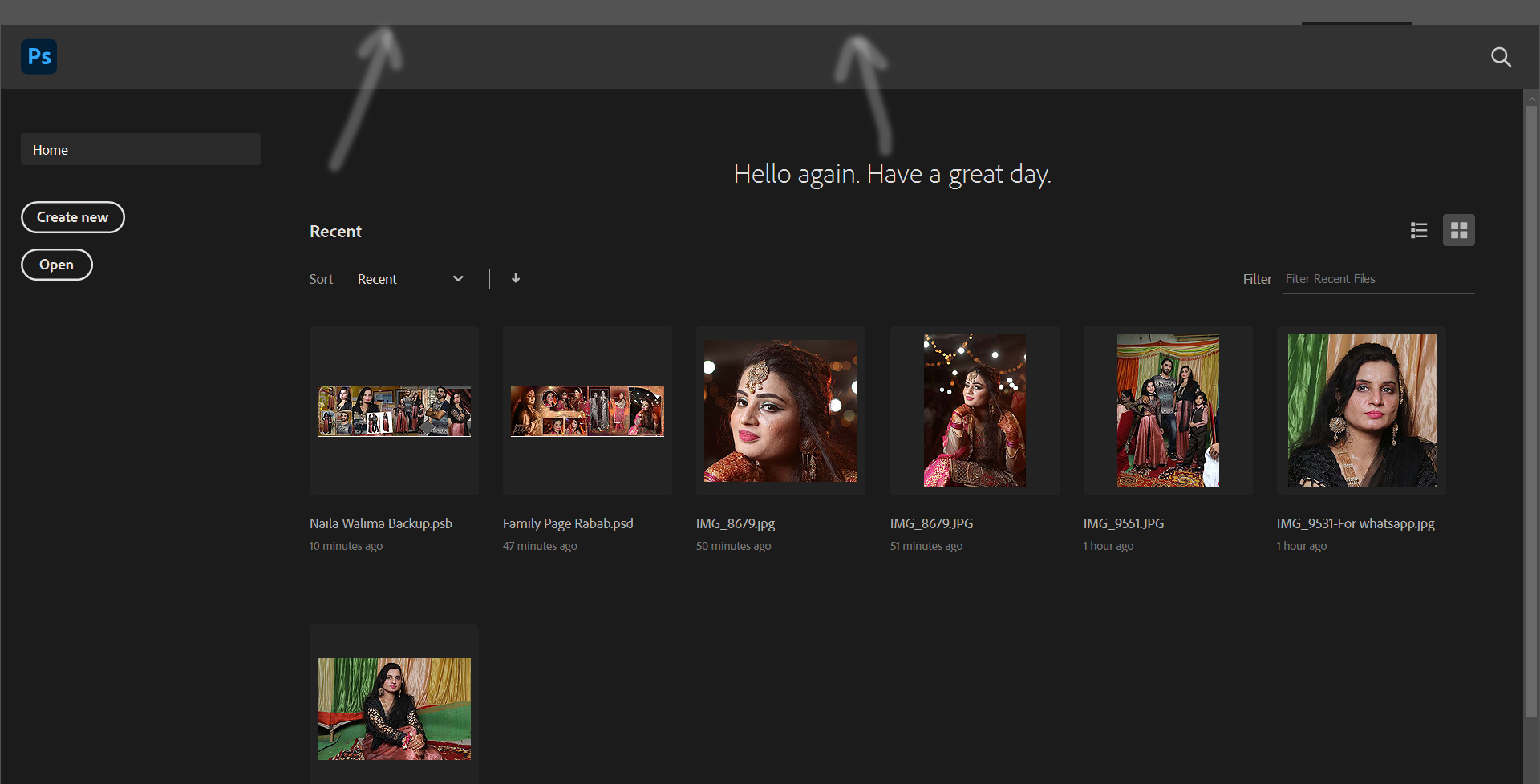Focus the Filter Recent Files field
The width and height of the screenshot is (1540, 784).
(x=1378, y=279)
